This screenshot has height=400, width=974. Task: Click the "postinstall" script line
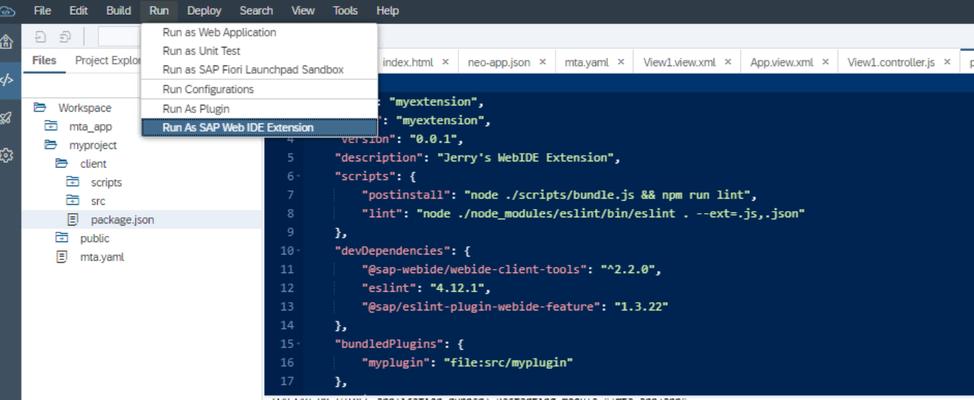558,195
